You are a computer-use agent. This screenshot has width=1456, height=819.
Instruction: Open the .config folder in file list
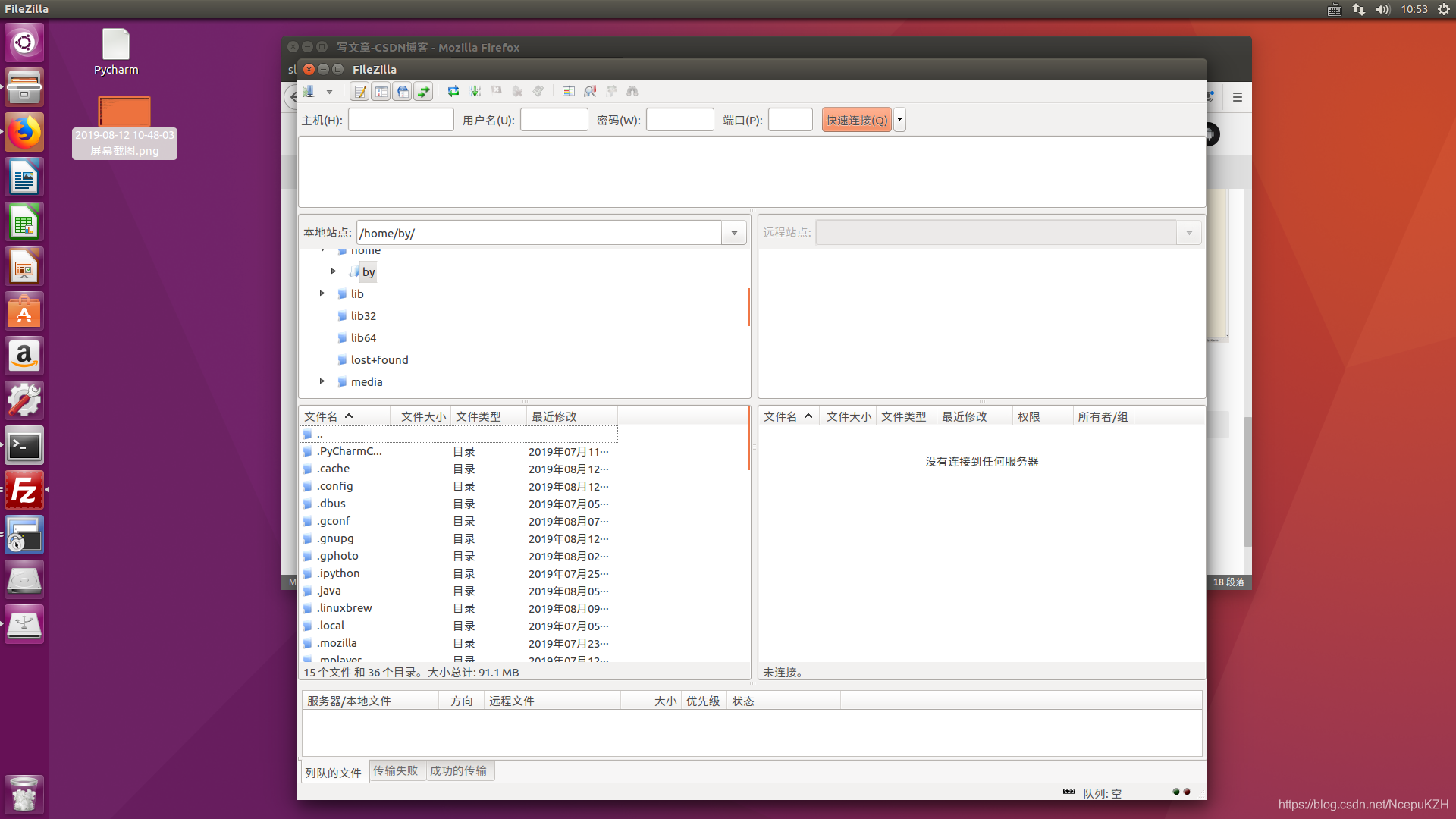pos(335,486)
